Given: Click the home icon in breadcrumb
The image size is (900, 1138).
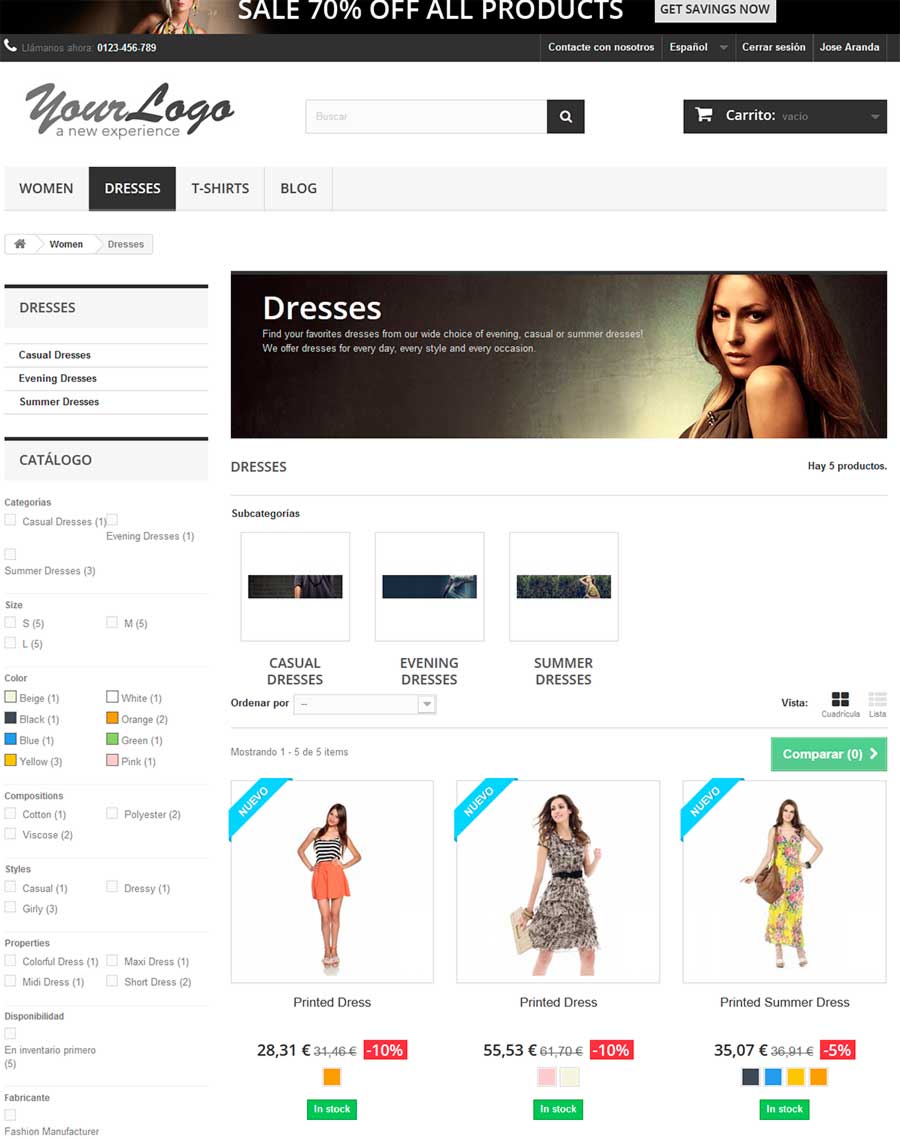Looking at the screenshot, I should point(18,243).
